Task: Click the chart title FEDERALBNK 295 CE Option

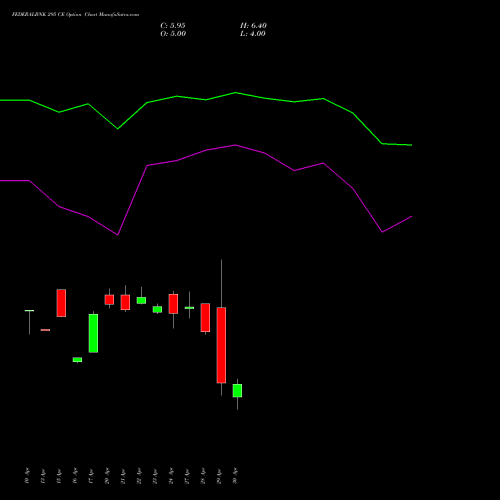Action: pos(47,15)
